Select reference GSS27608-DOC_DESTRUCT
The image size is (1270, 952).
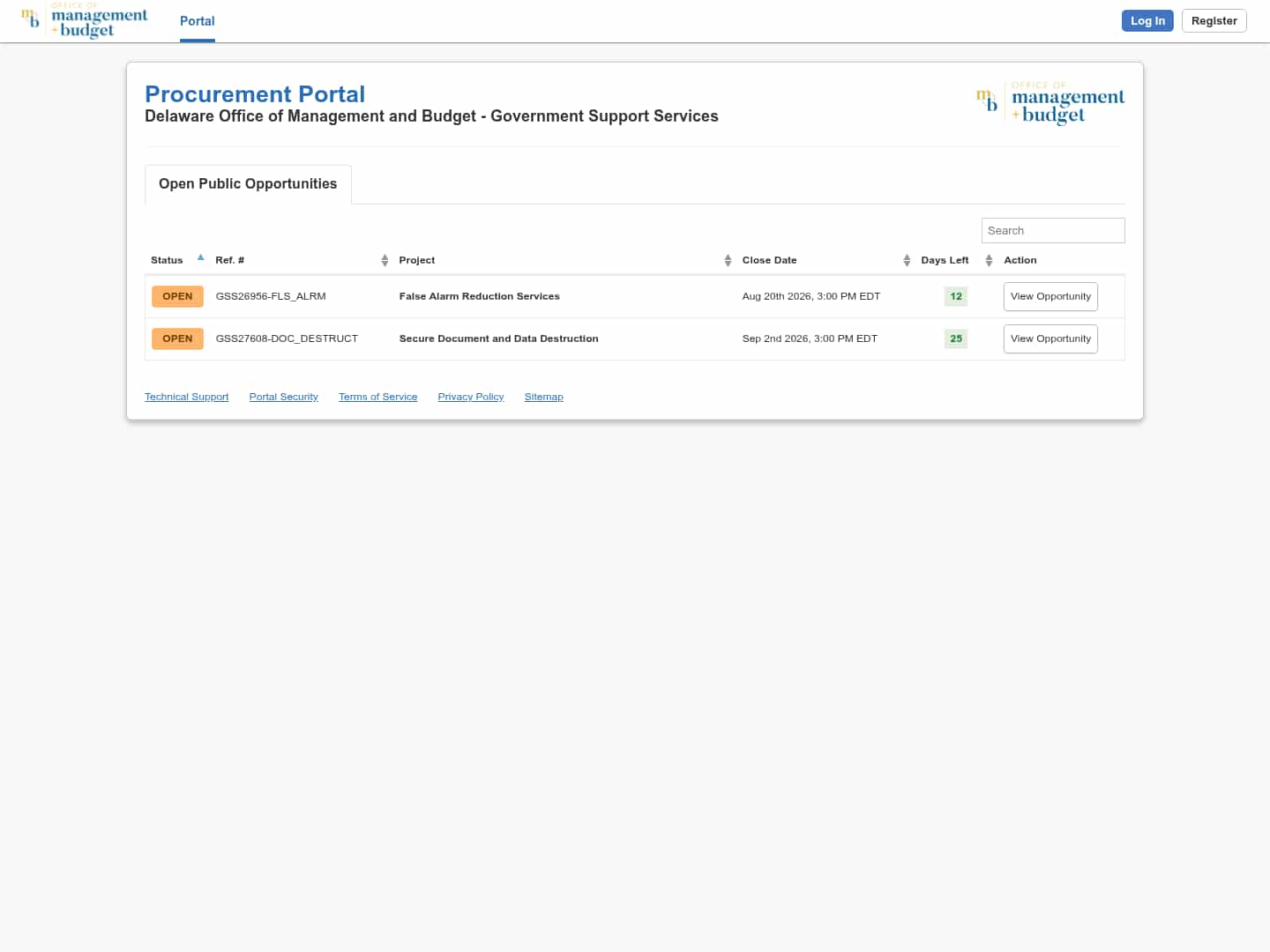pos(287,338)
